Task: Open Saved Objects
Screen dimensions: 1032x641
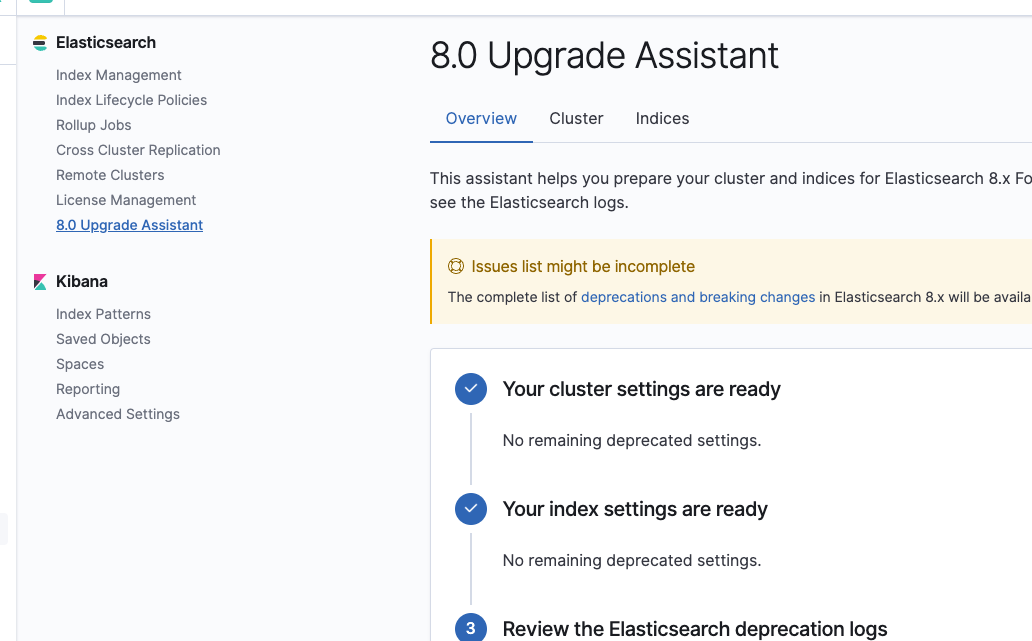Action: tap(103, 339)
